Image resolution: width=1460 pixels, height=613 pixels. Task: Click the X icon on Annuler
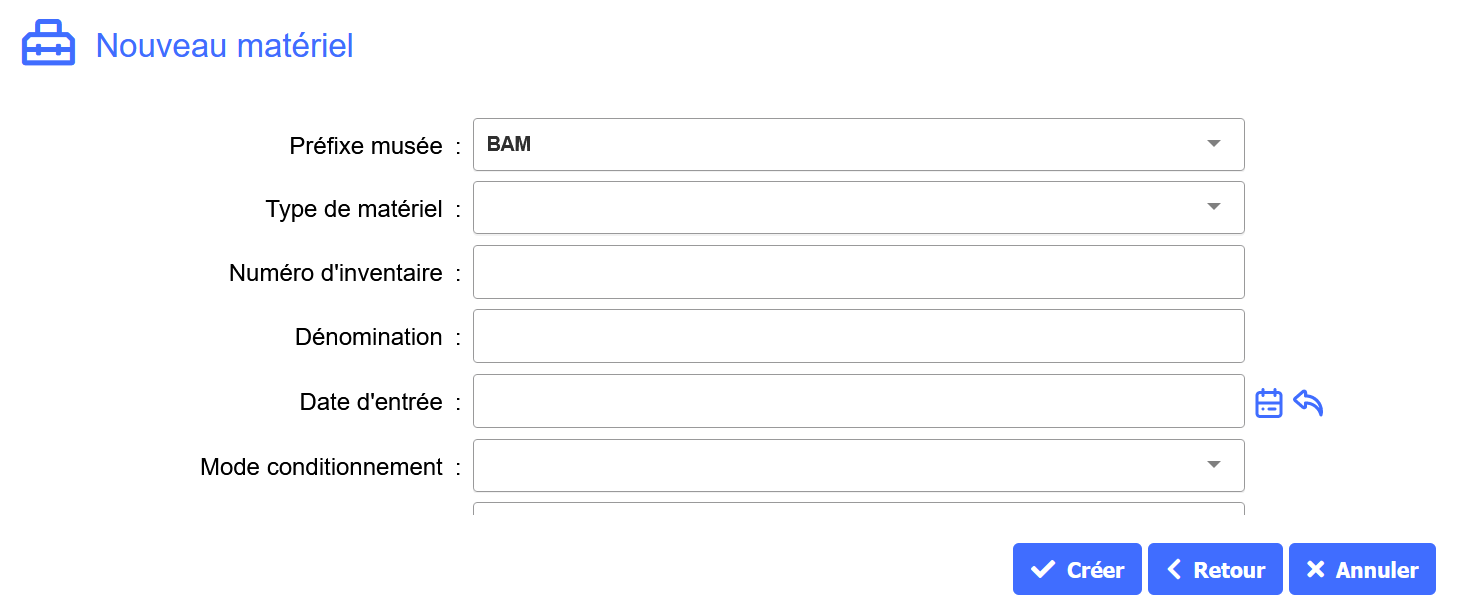pyautogui.click(x=1316, y=570)
